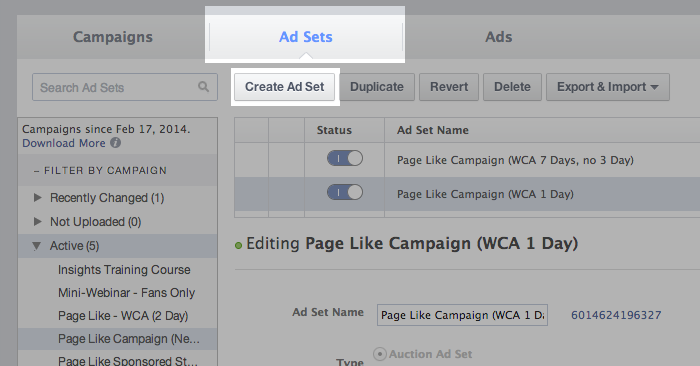Open the Ads tab
The image size is (700, 366).
pos(499,37)
